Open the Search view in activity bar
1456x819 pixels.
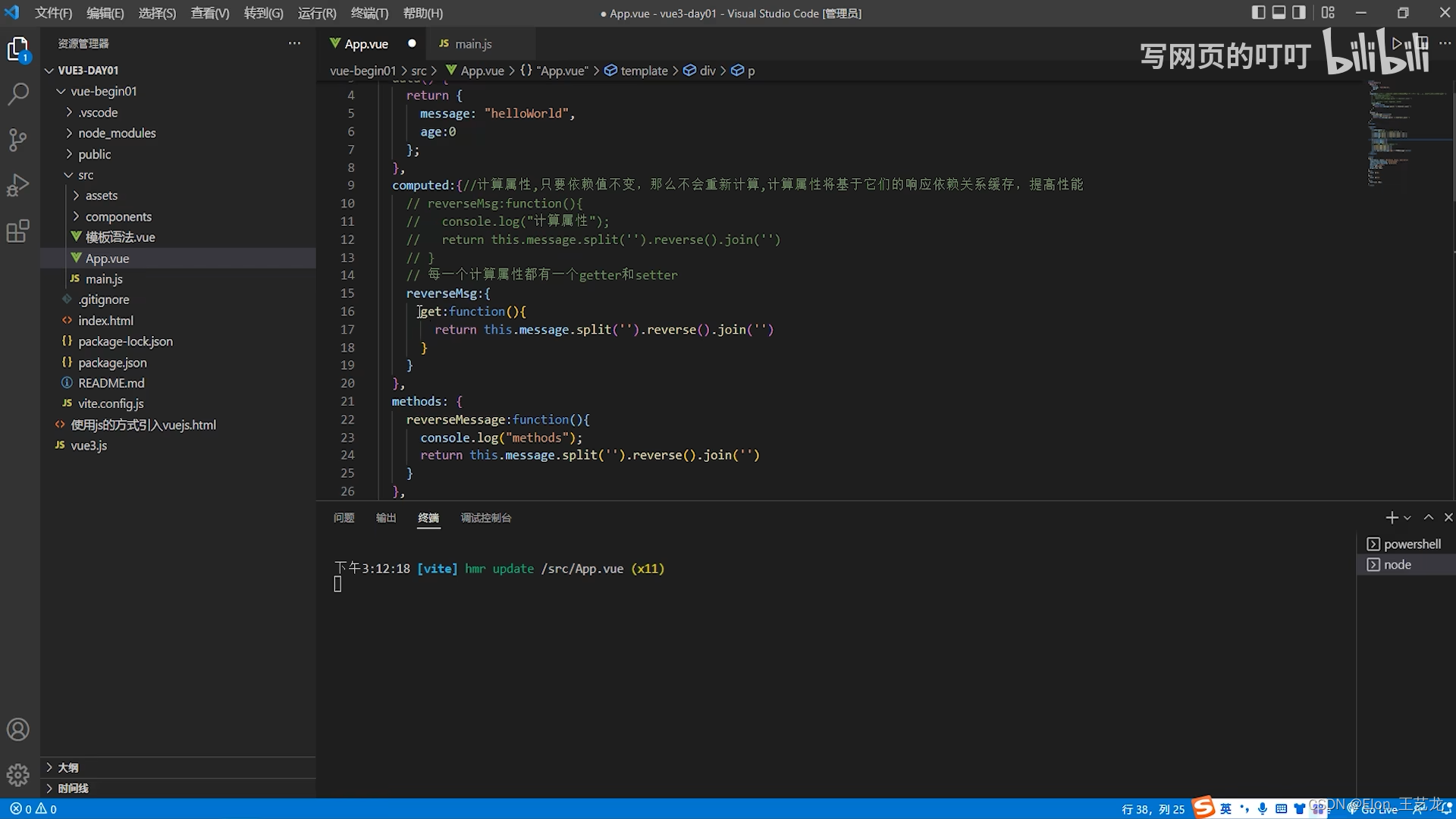point(18,94)
